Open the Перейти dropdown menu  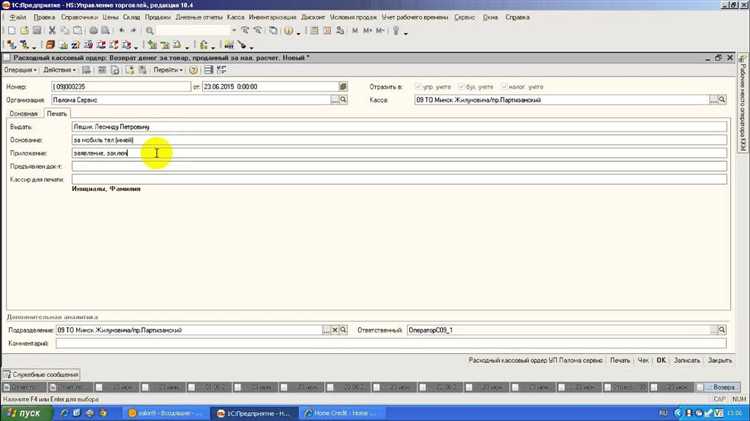(168, 70)
